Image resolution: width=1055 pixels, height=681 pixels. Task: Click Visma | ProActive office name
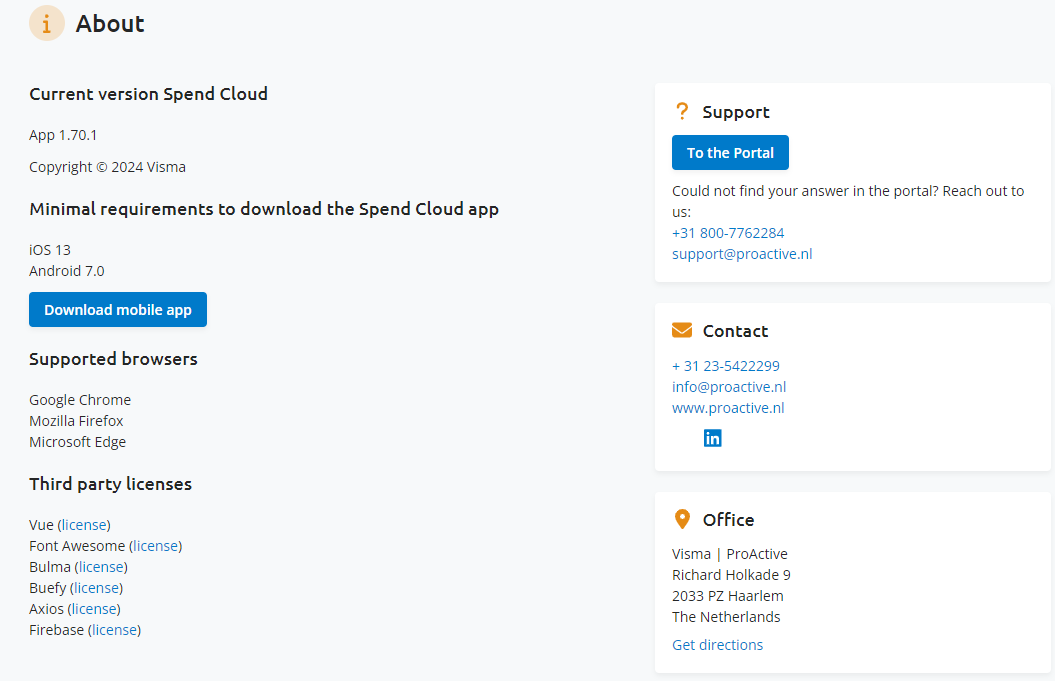pyautogui.click(x=729, y=554)
